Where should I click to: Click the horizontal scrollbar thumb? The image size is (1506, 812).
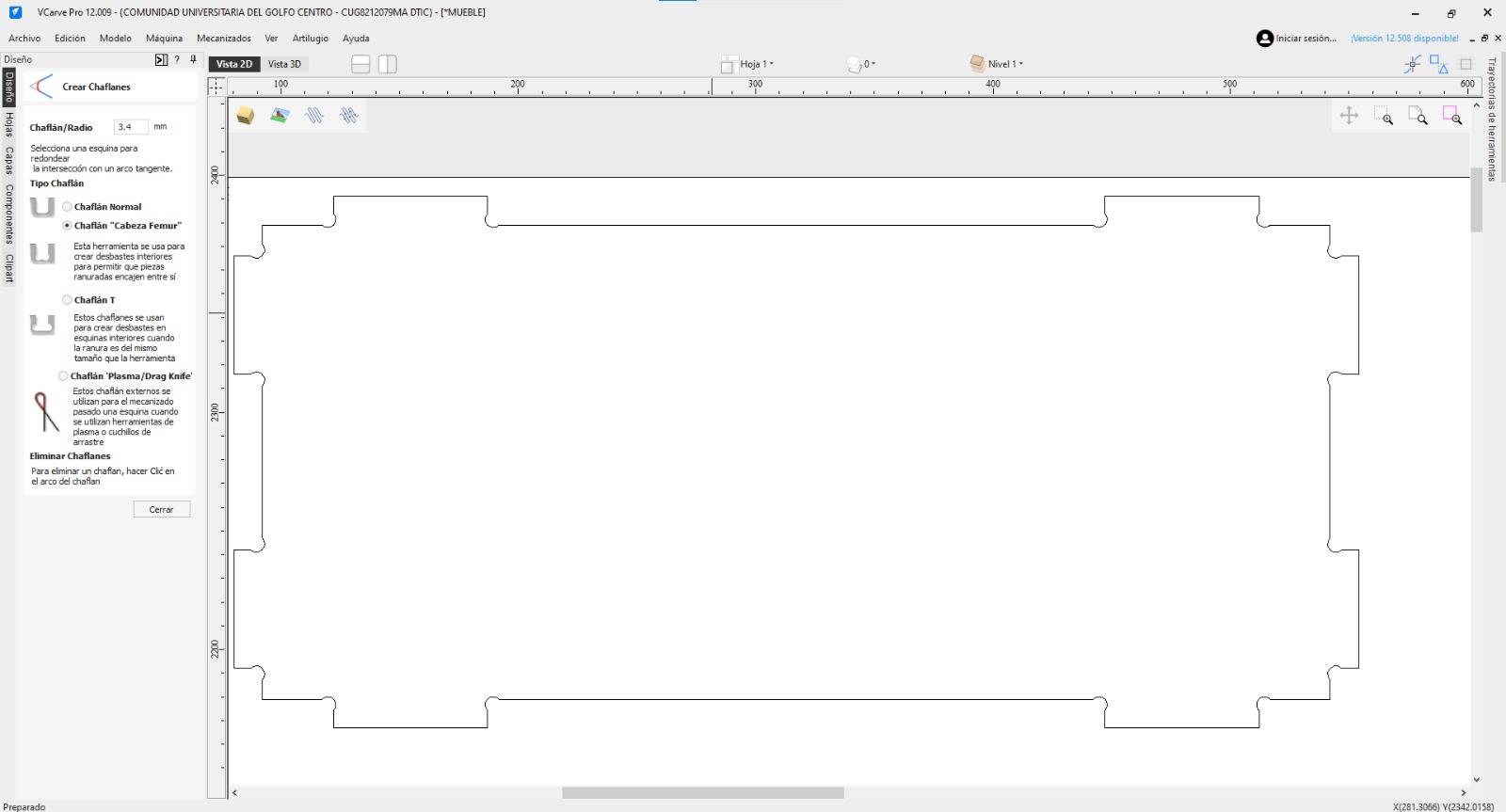click(703, 793)
